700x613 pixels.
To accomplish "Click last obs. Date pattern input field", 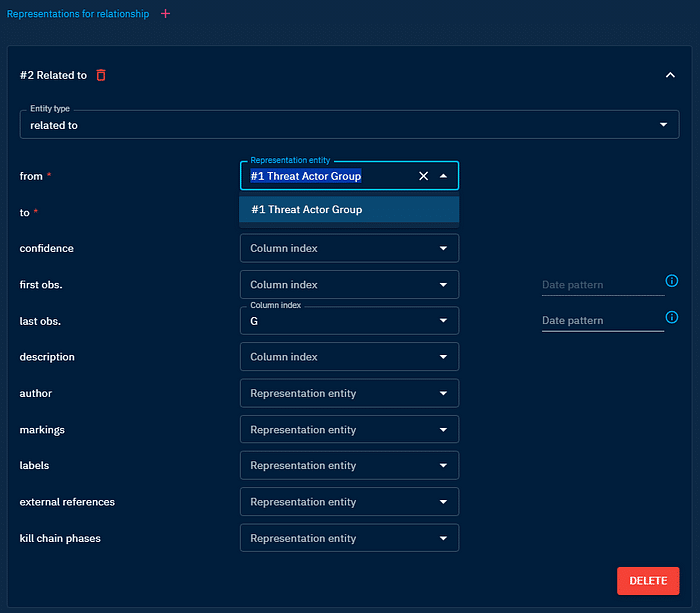I will (x=601, y=321).
